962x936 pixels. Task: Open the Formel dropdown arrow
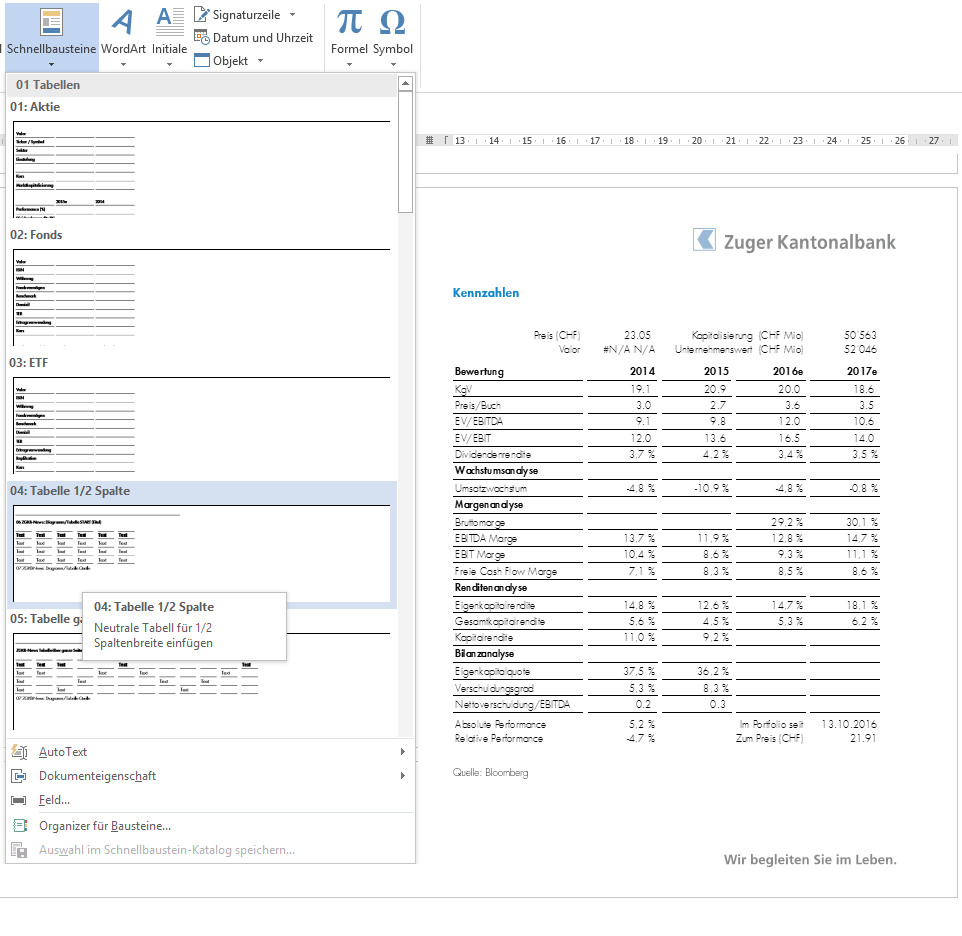(349, 64)
